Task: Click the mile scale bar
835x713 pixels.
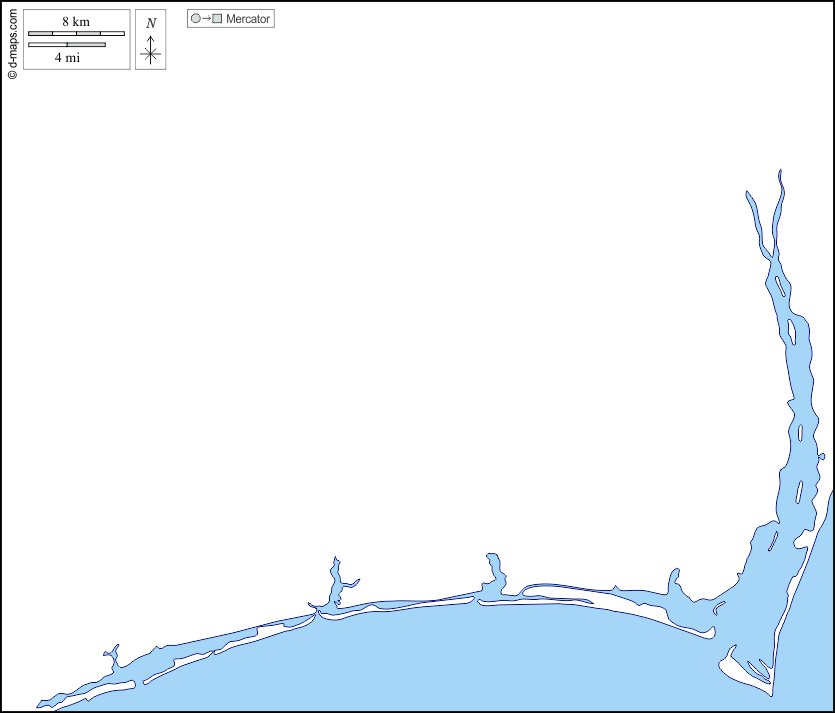Action: tap(67, 45)
